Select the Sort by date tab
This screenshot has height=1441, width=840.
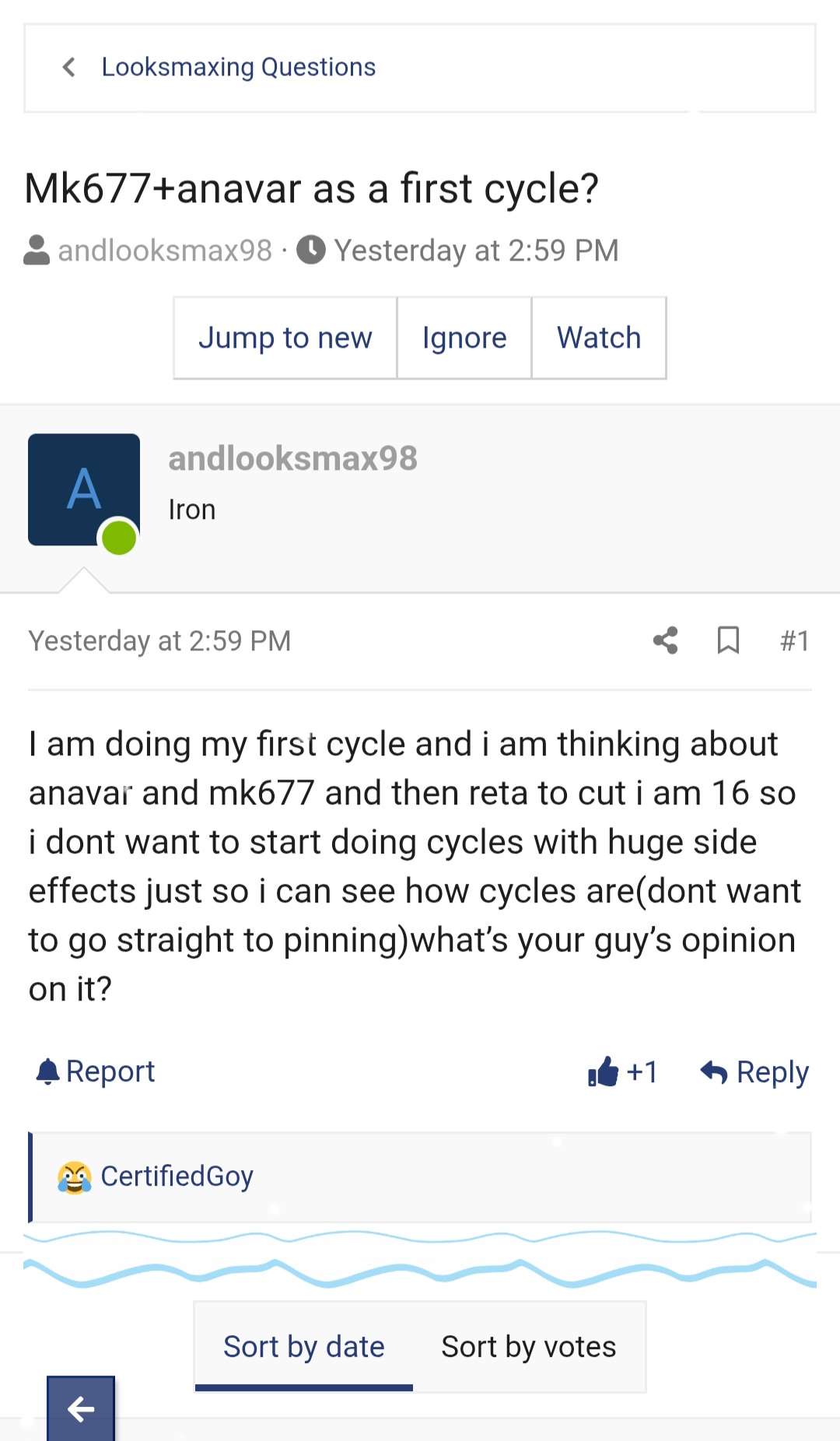(x=304, y=1347)
